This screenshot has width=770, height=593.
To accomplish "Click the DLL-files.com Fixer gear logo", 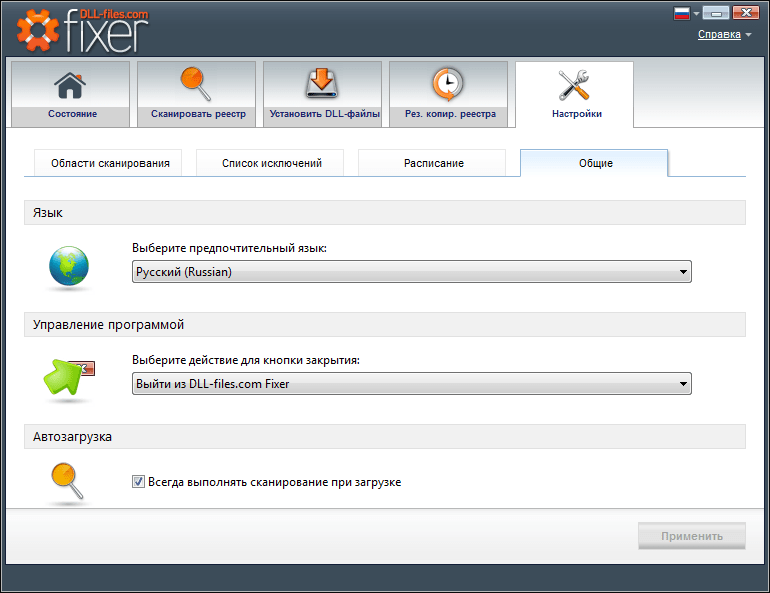I will (37, 31).
